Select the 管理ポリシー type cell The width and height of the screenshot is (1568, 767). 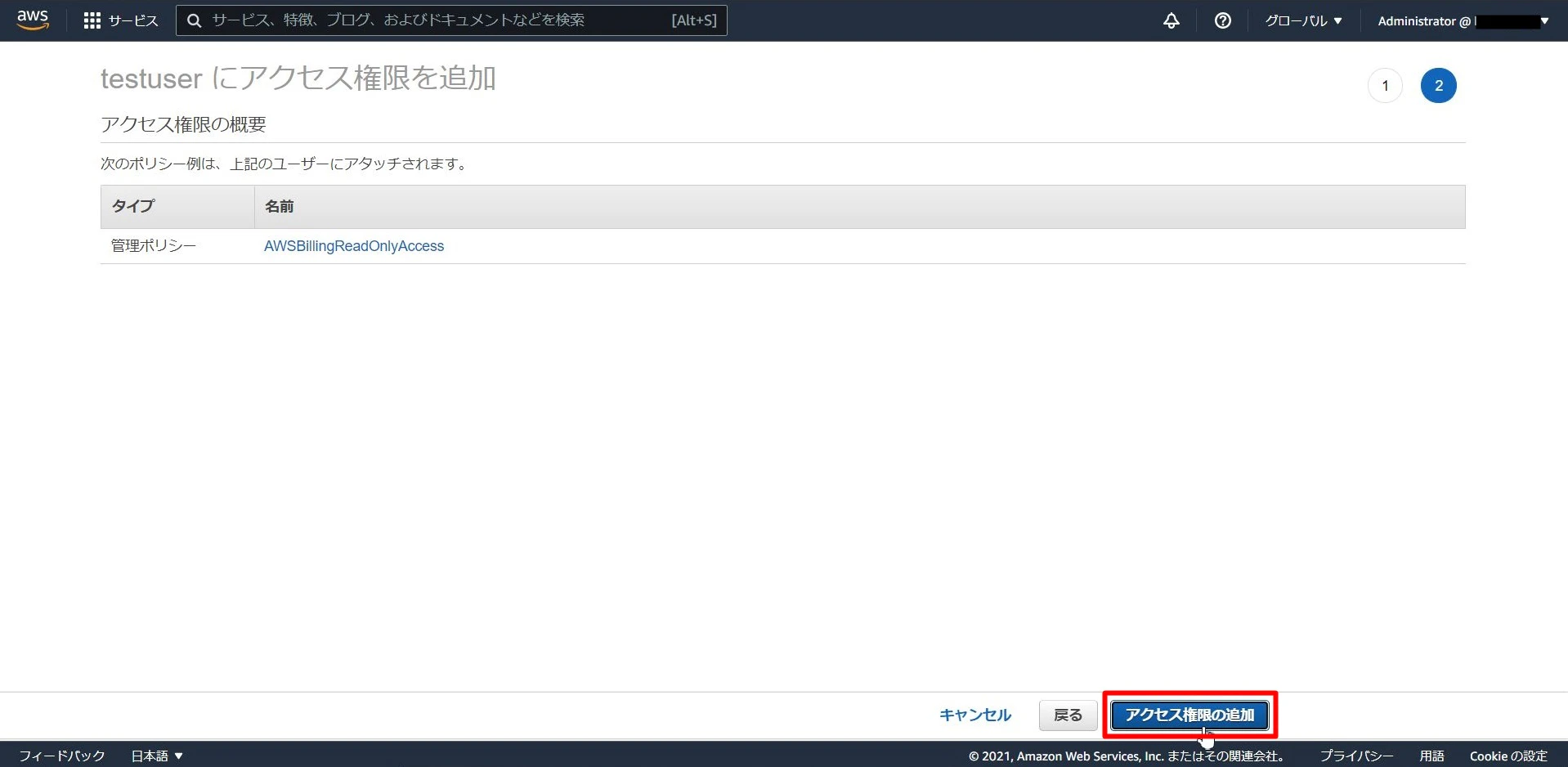[154, 246]
